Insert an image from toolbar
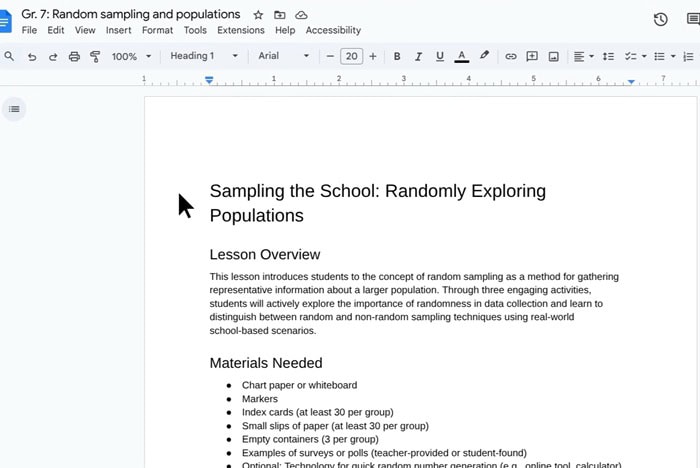The width and height of the screenshot is (700, 468). 554,57
